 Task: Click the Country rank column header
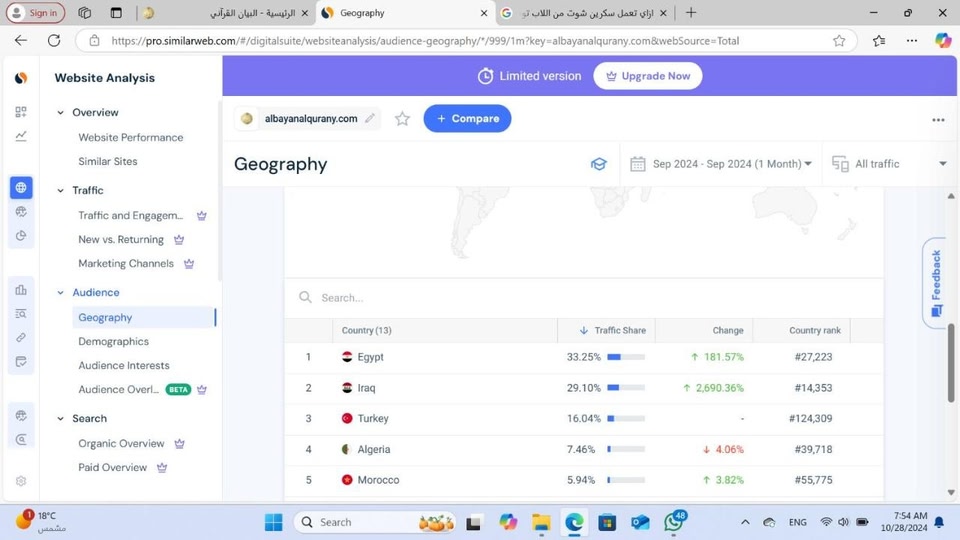point(814,330)
